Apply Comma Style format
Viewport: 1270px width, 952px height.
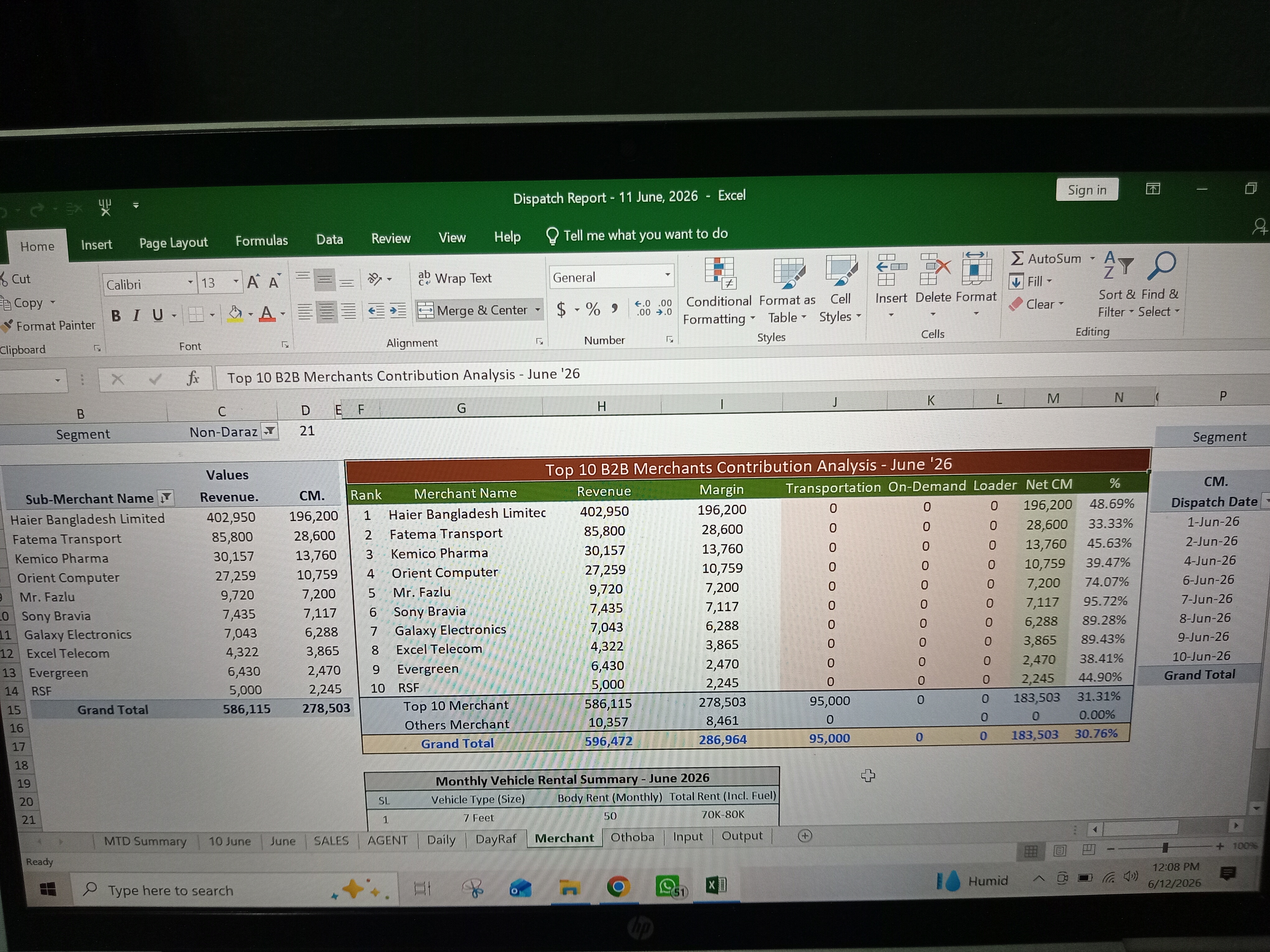(614, 308)
